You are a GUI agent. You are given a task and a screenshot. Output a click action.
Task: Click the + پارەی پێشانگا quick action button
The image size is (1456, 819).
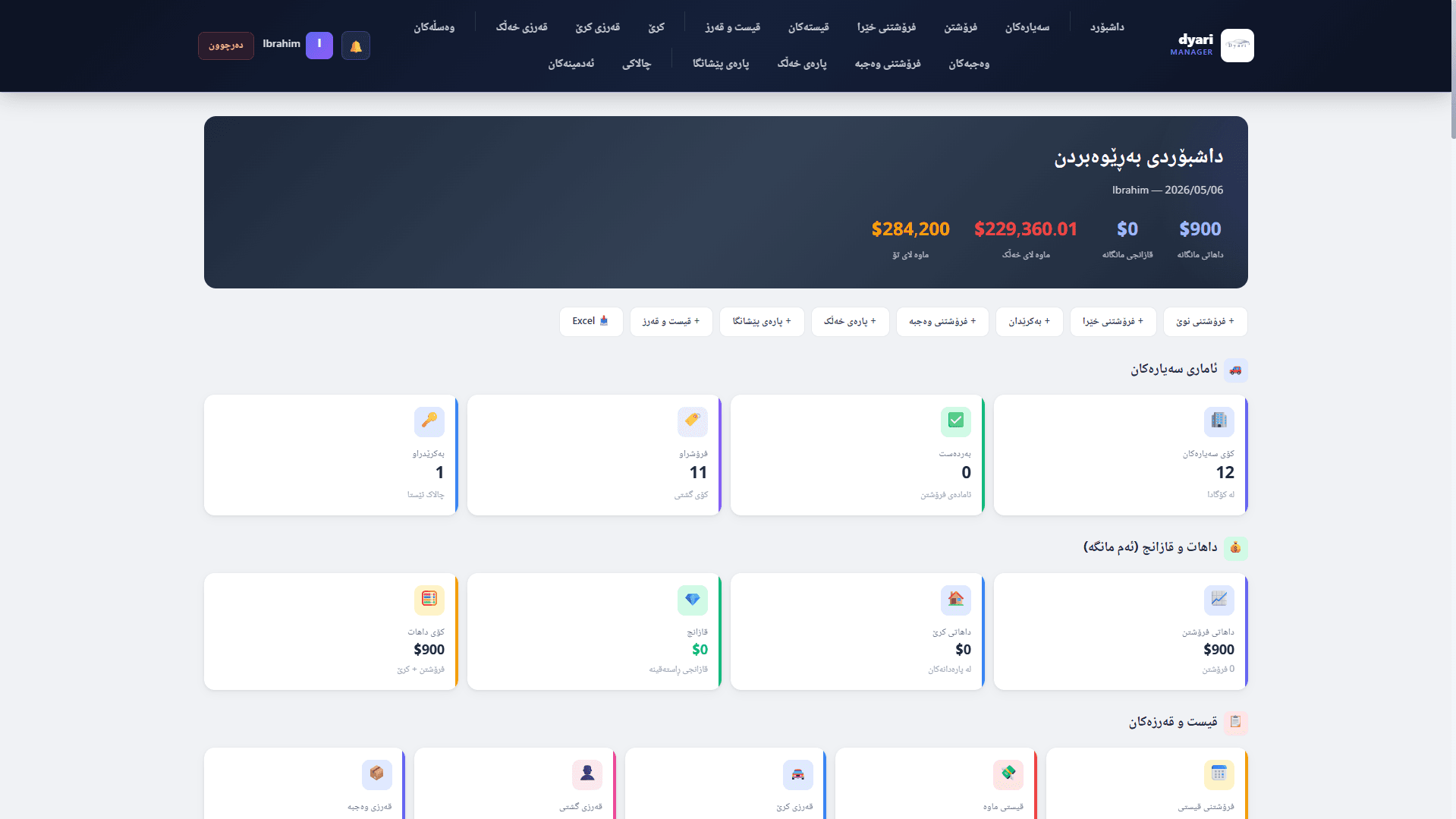tap(762, 322)
